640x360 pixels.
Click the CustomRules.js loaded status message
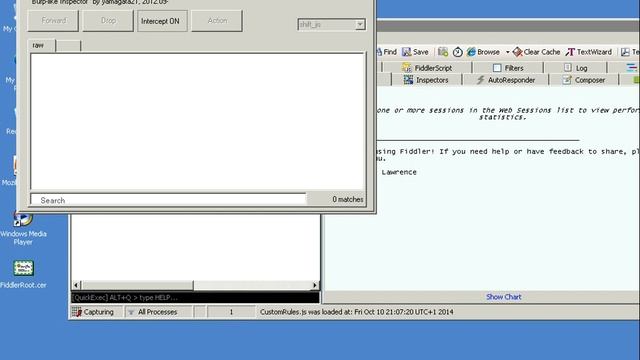356,312
